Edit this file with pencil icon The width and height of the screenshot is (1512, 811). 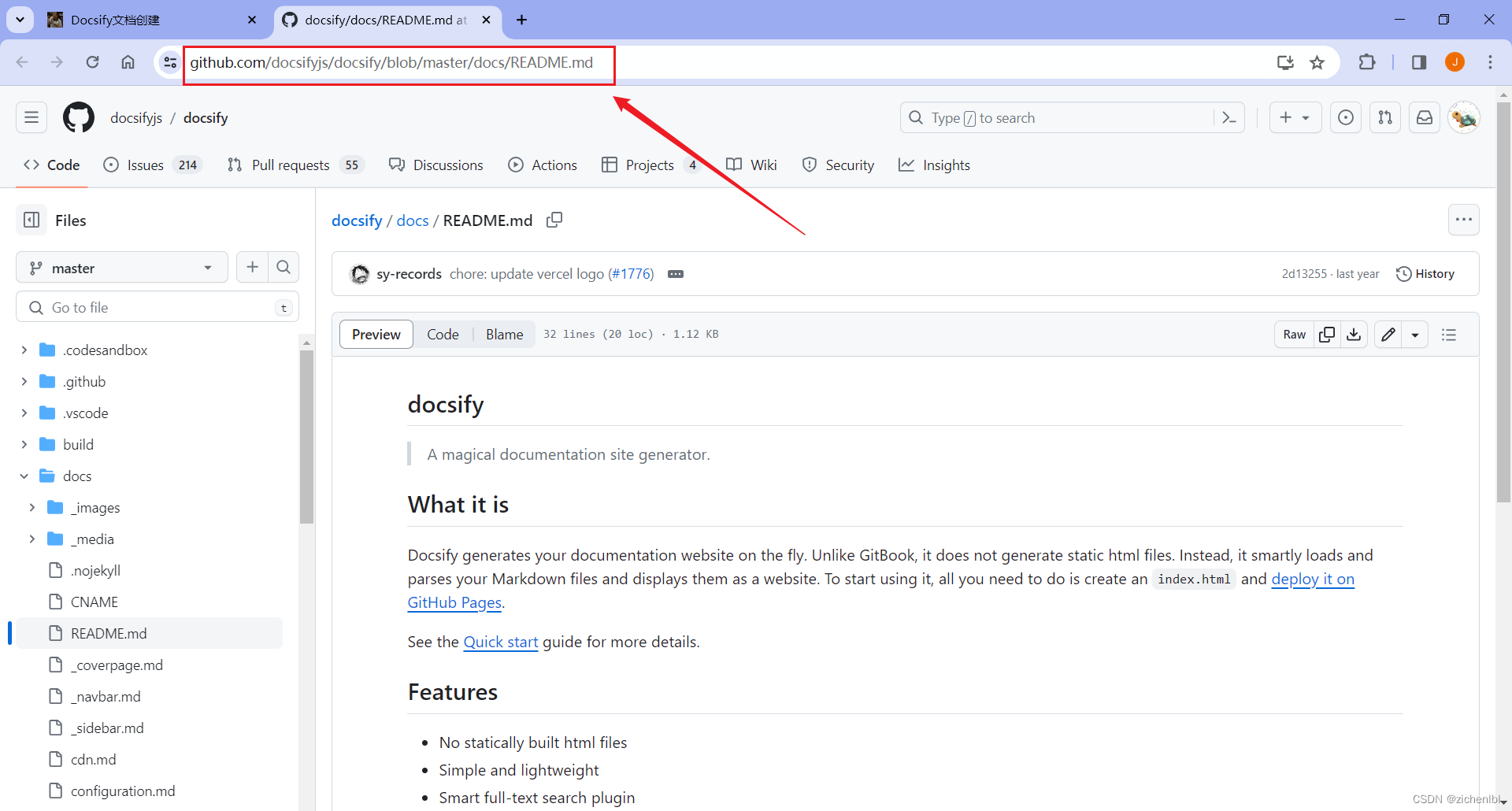pos(1388,335)
